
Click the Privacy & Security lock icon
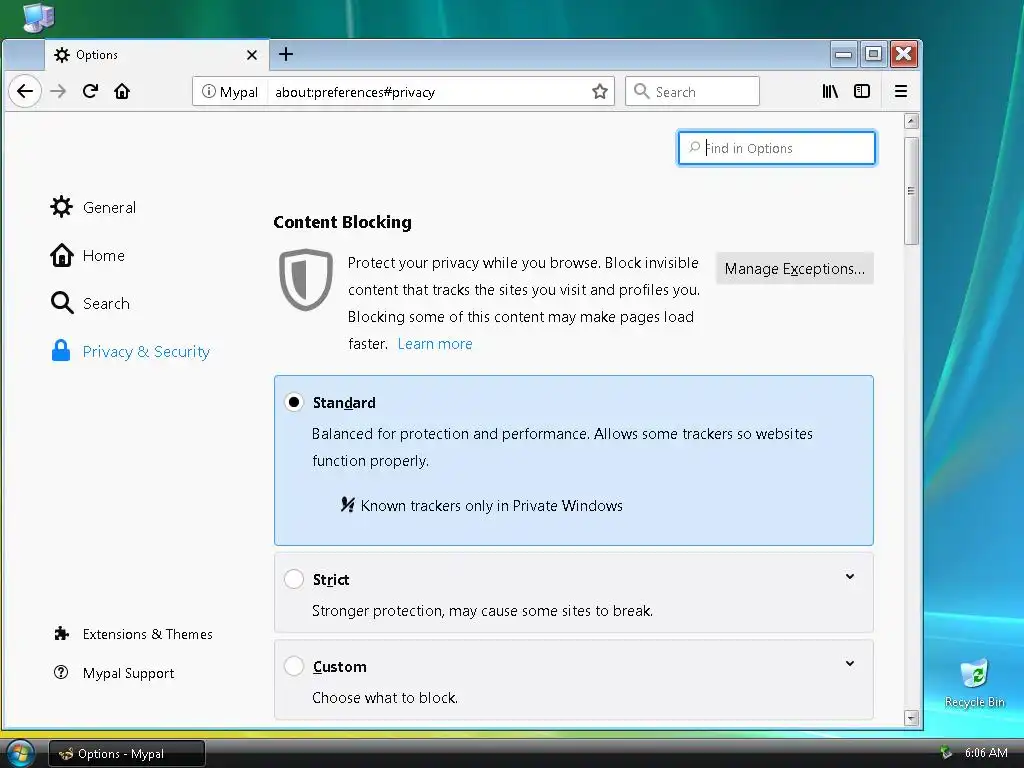click(x=61, y=351)
